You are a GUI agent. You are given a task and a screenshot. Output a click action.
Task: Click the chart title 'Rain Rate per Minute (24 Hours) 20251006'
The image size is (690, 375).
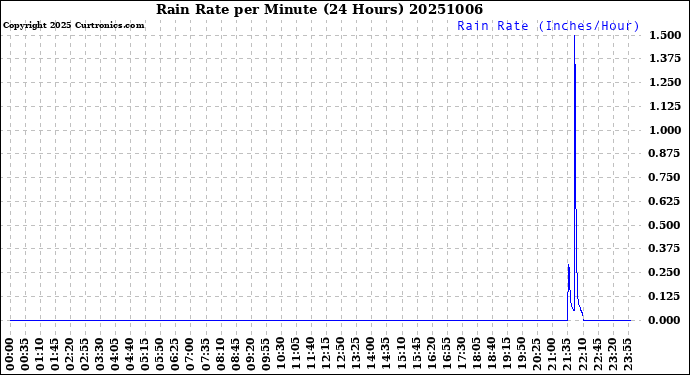click(319, 9)
